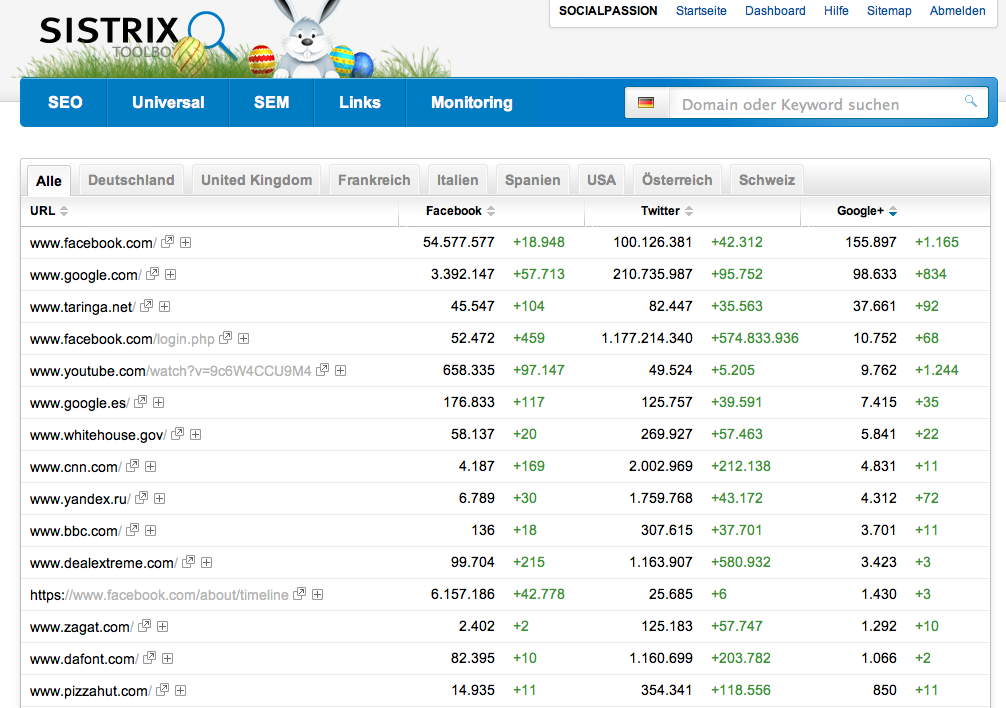Sort table by Twitter column arrows
This screenshot has height=708, width=1006.
[x=689, y=211]
